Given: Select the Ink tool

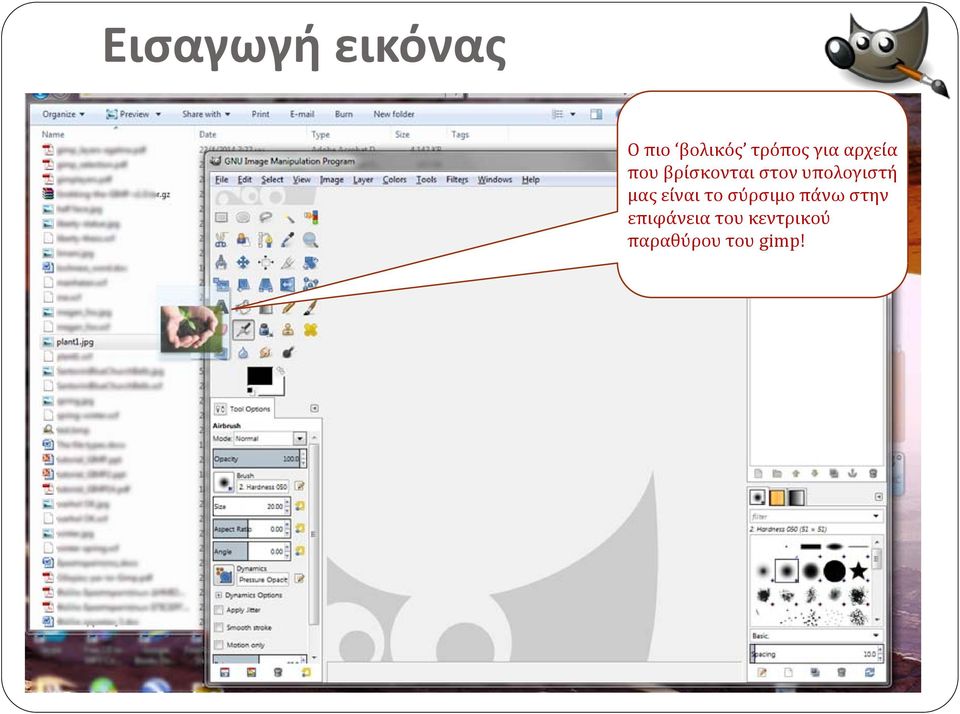Looking at the screenshot, I should 266,330.
